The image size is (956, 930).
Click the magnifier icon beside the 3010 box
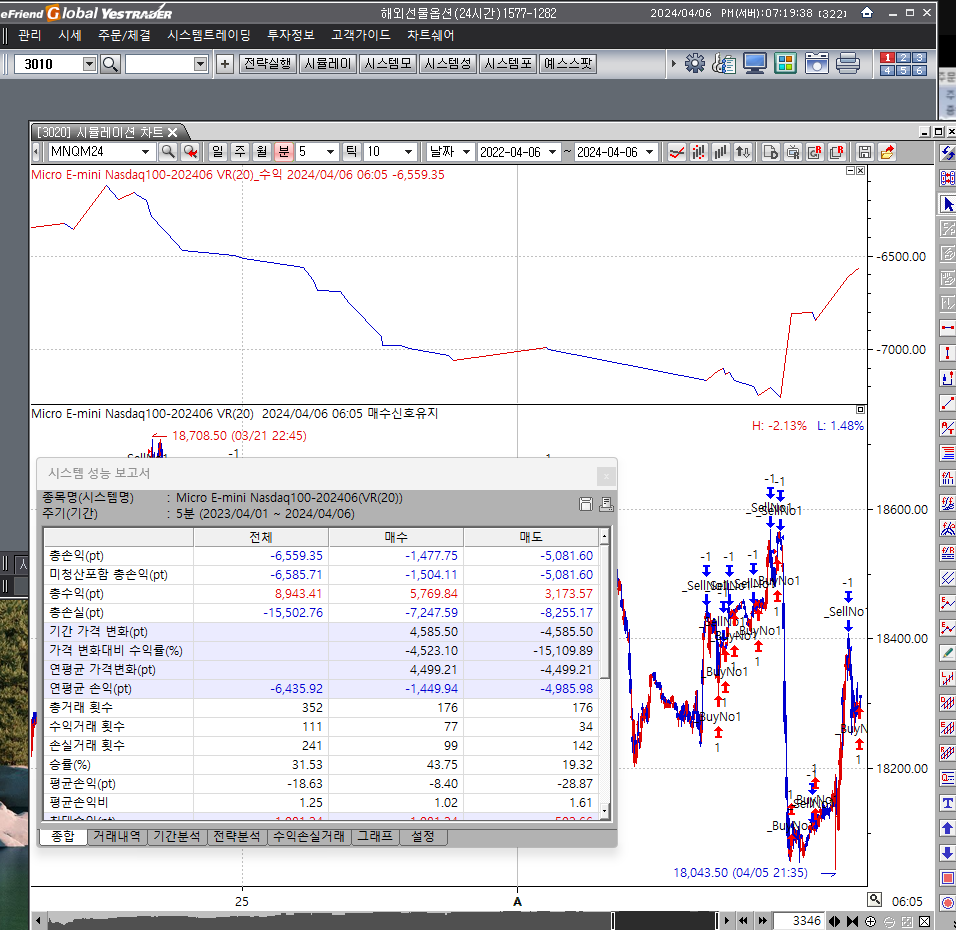110,64
